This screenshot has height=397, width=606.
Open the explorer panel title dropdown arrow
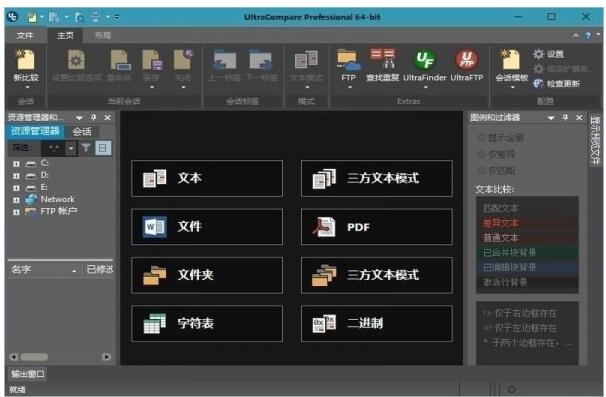(x=79, y=118)
